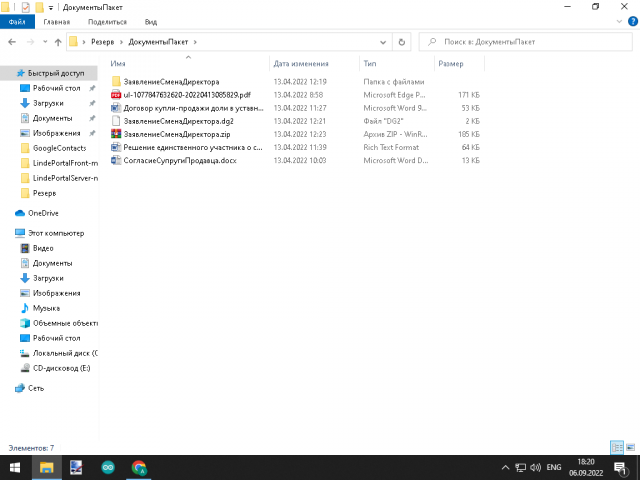Open pinned Загрузки under quick access
This screenshot has width=640, height=480.
coord(48,103)
